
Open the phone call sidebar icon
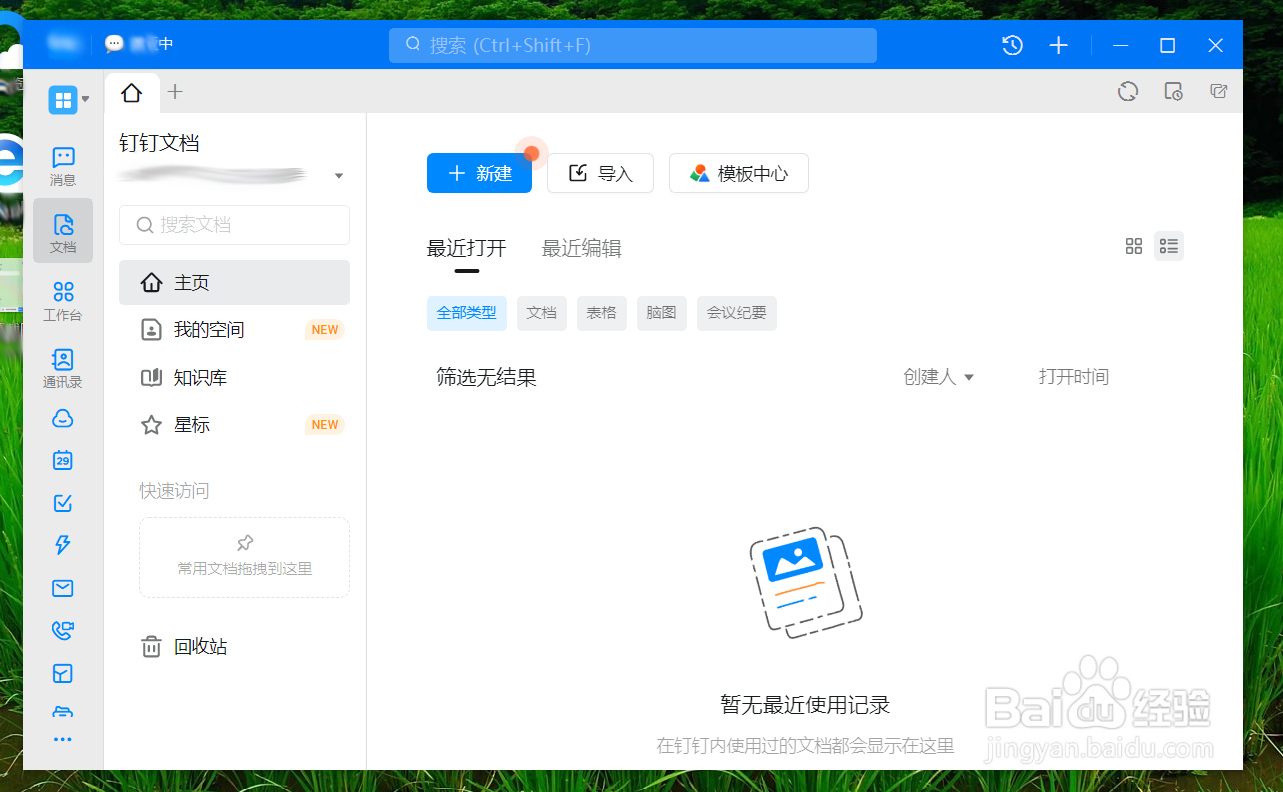(x=63, y=630)
